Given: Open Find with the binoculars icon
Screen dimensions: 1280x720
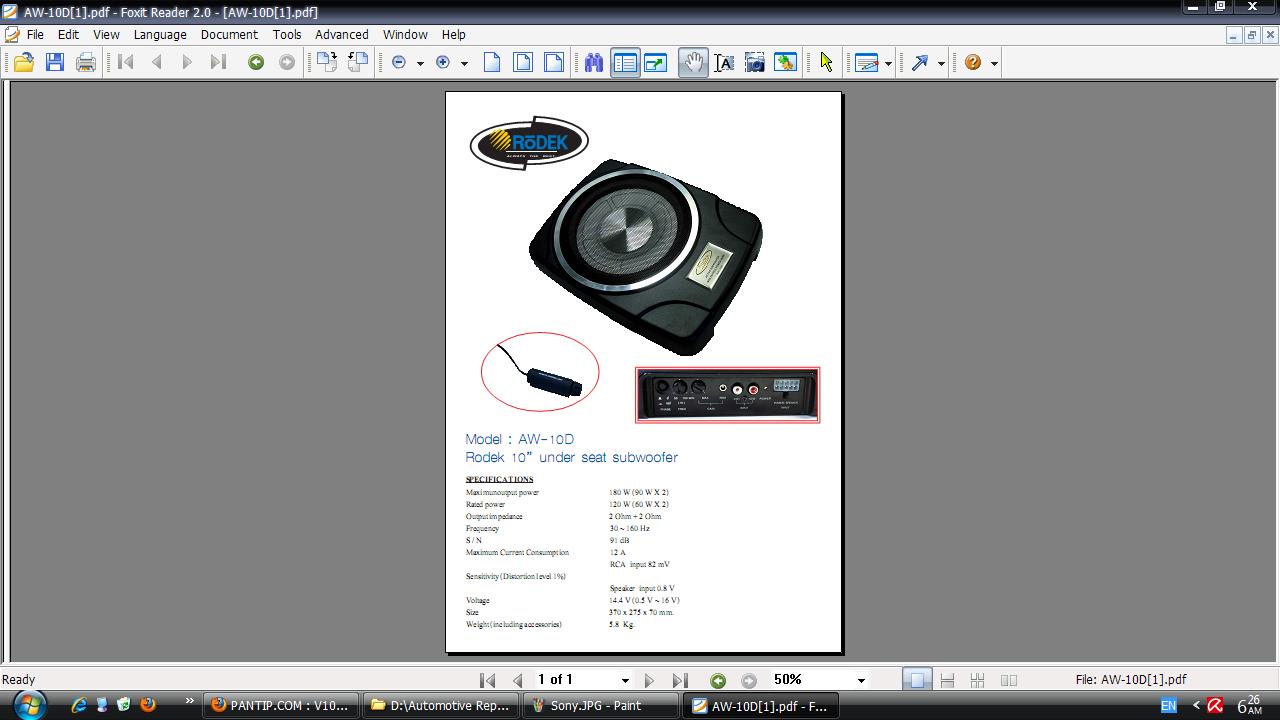Looking at the screenshot, I should pos(594,63).
